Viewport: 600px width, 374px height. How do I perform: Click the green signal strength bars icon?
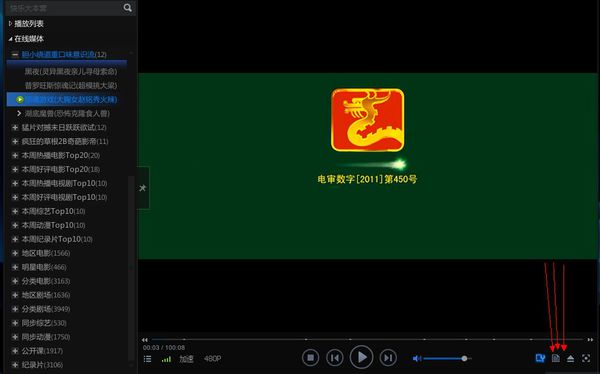166,359
